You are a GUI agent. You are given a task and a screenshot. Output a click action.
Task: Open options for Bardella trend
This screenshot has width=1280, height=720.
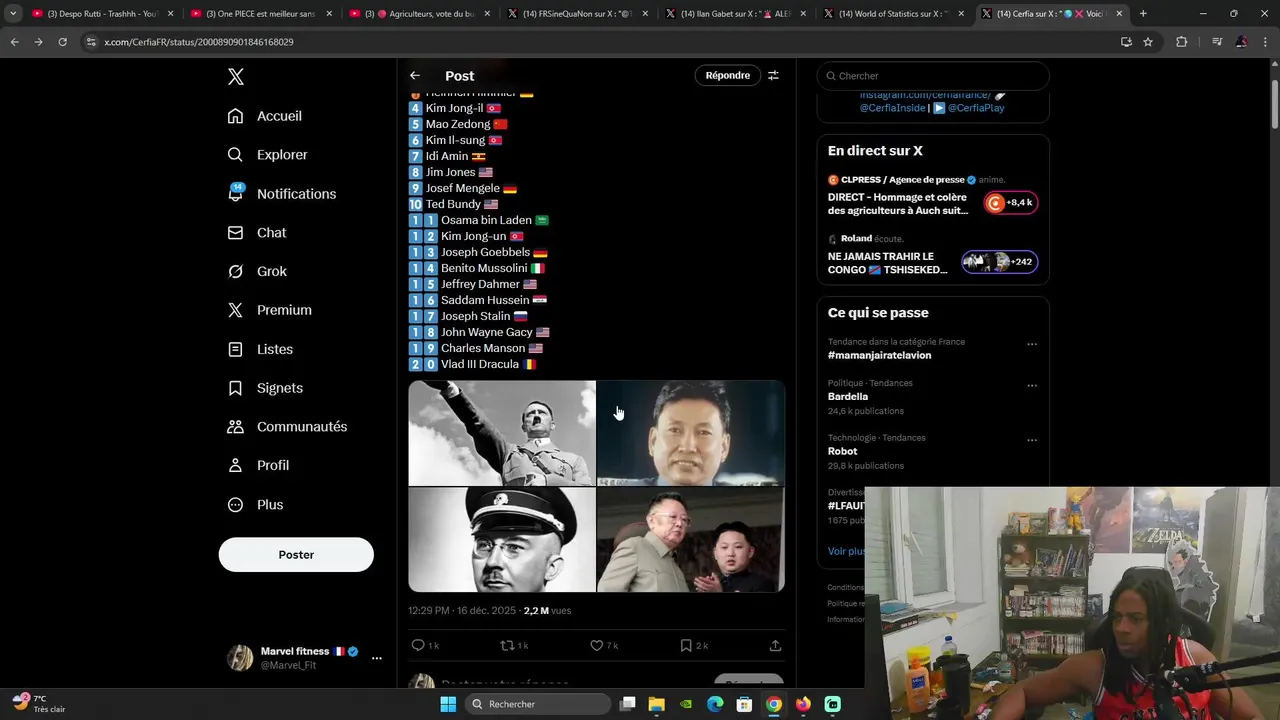tap(1032, 385)
